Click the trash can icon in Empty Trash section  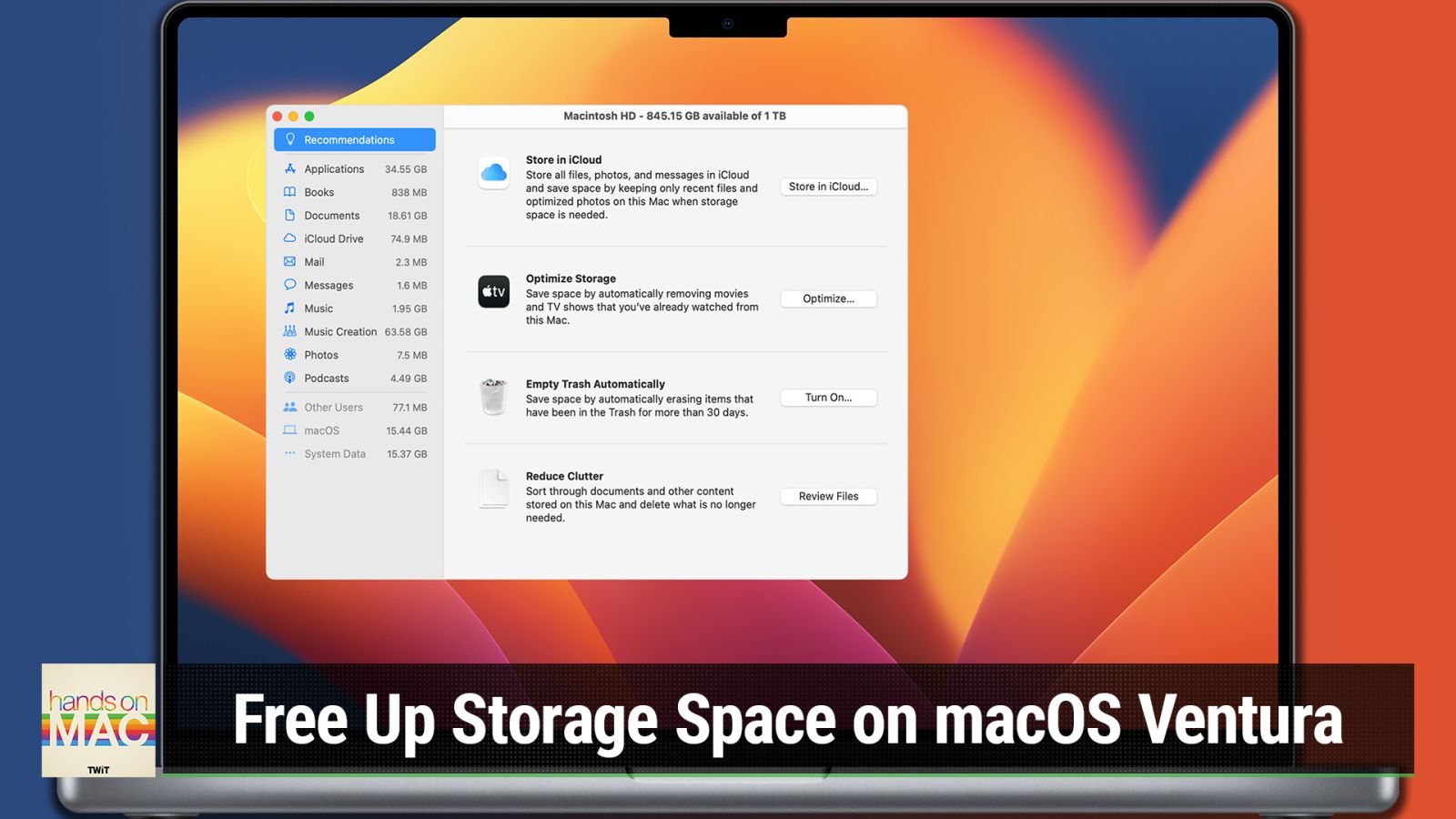point(494,397)
